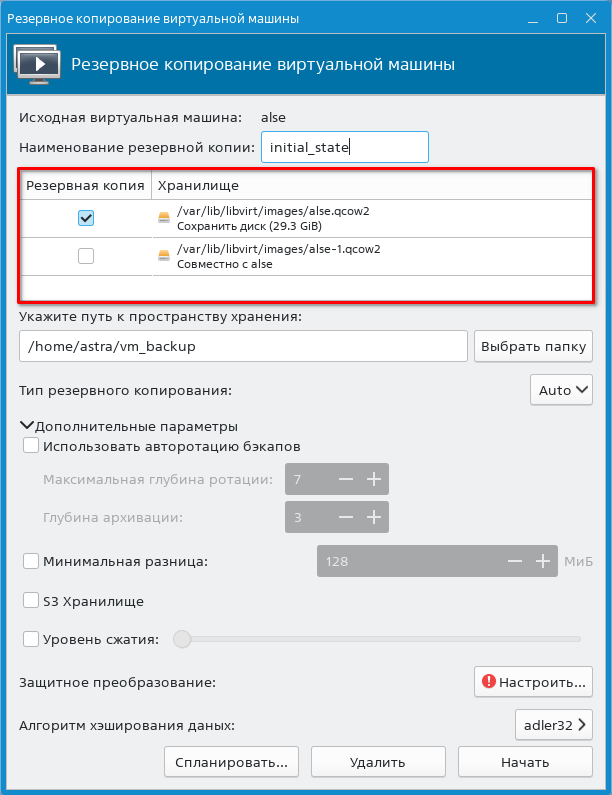The image size is (612, 795).
Task: Click the virtual machine monitor header icon
Action: click(x=36, y=65)
